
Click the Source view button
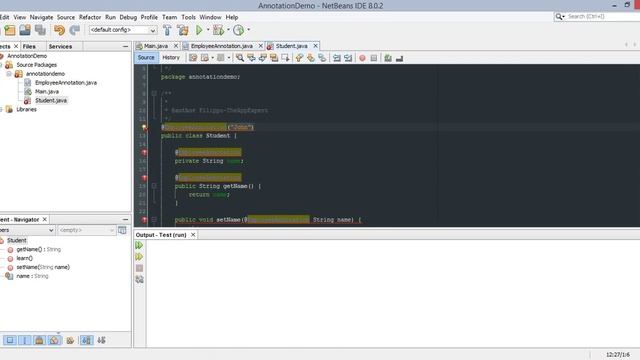[146, 58]
